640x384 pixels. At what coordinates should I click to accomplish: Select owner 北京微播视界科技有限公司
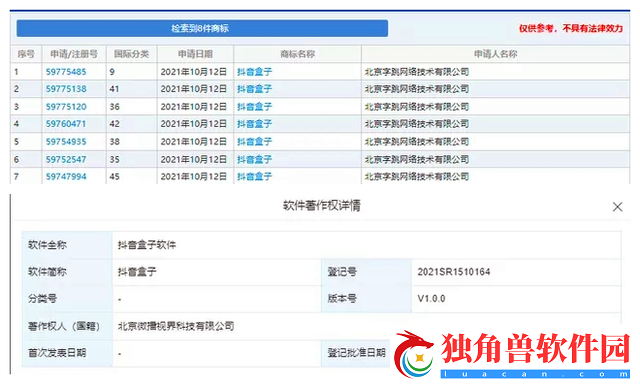[176, 326]
